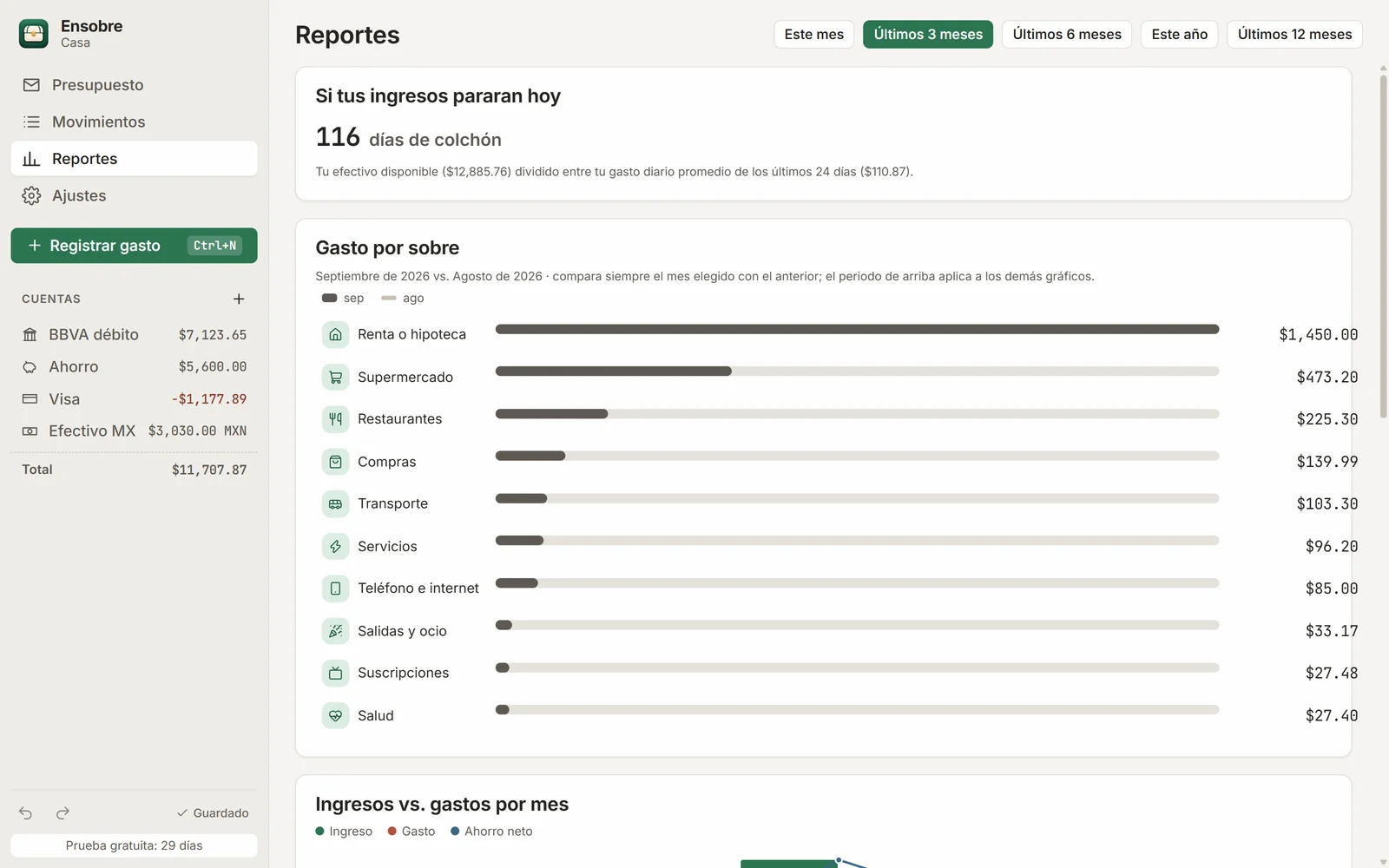This screenshot has height=868, width=1389.
Task: Click the Supermercado cart icon
Action: [x=335, y=377]
